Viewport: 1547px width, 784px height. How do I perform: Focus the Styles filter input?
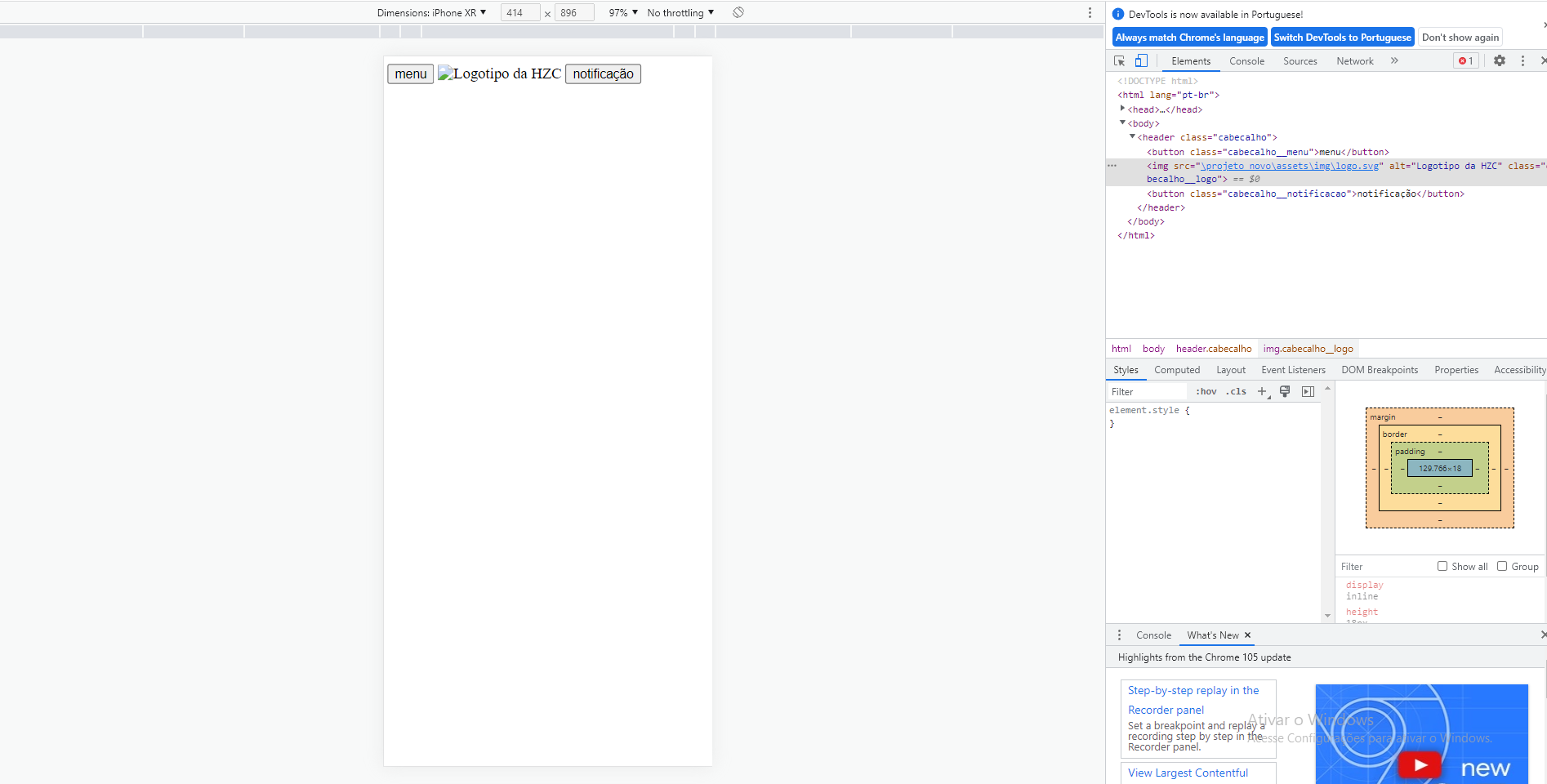point(1147,392)
